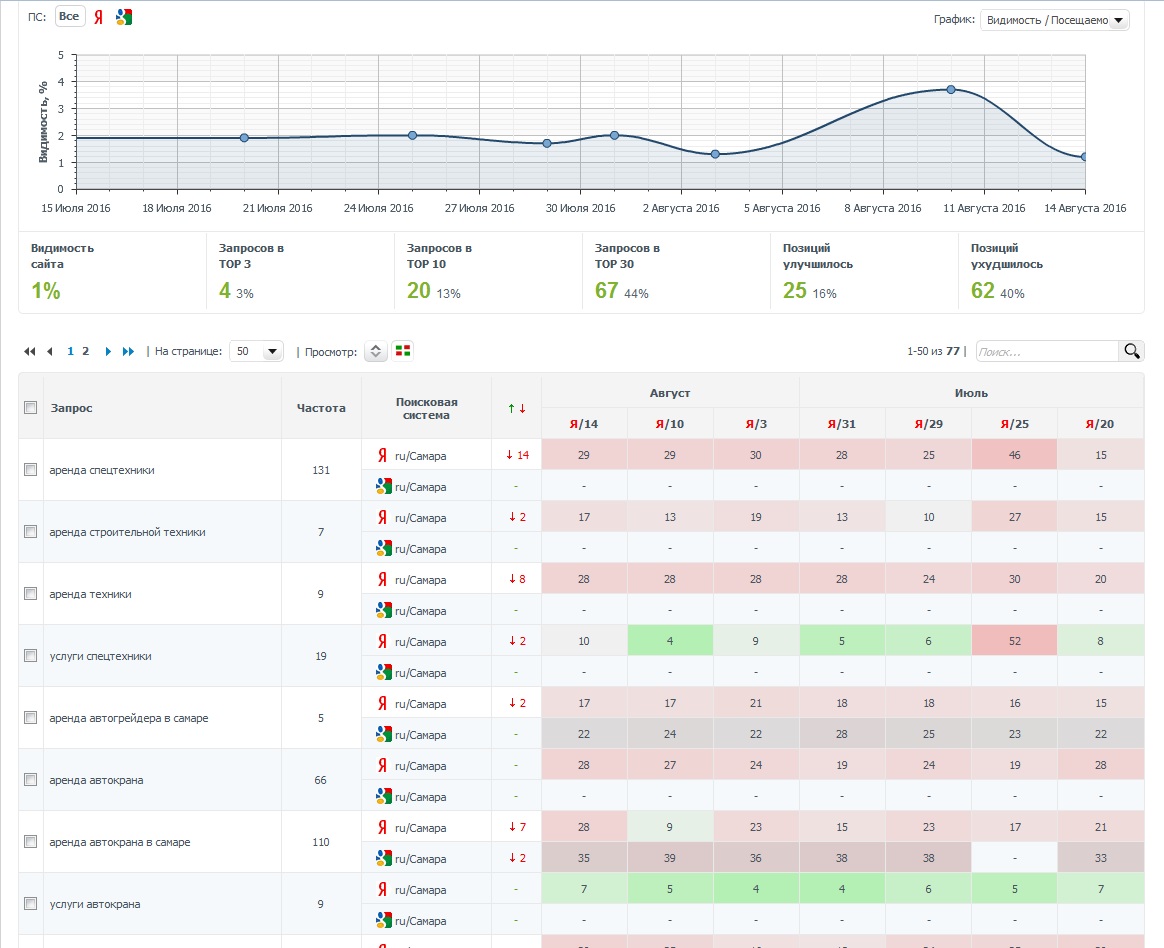Select the Я/31 date column

(842, 424)
